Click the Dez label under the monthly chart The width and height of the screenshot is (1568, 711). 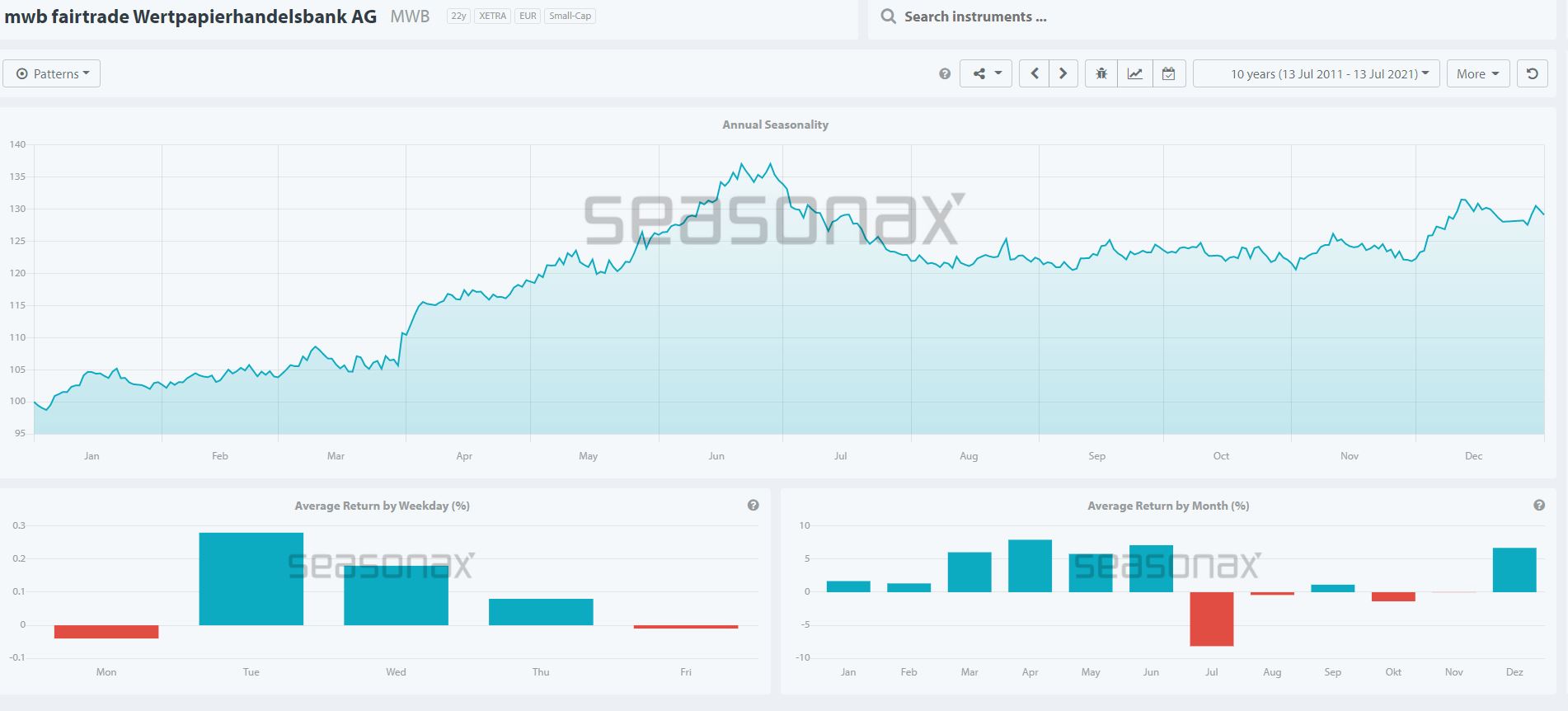coord(1514,672)
